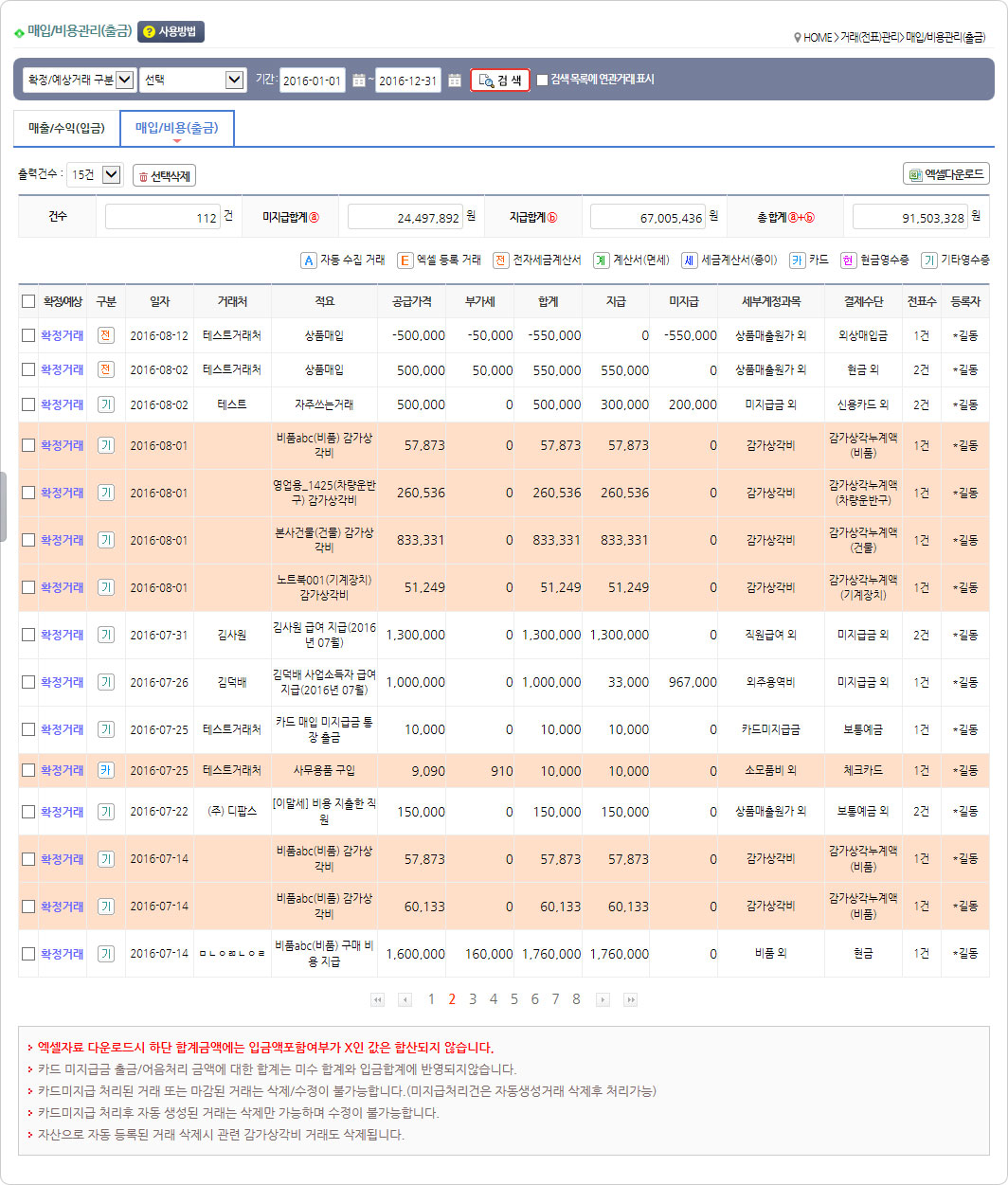The image size is (1008, 1185).
Task: Click the collapsed side panel handle on left edge
Action: [3, 507]
